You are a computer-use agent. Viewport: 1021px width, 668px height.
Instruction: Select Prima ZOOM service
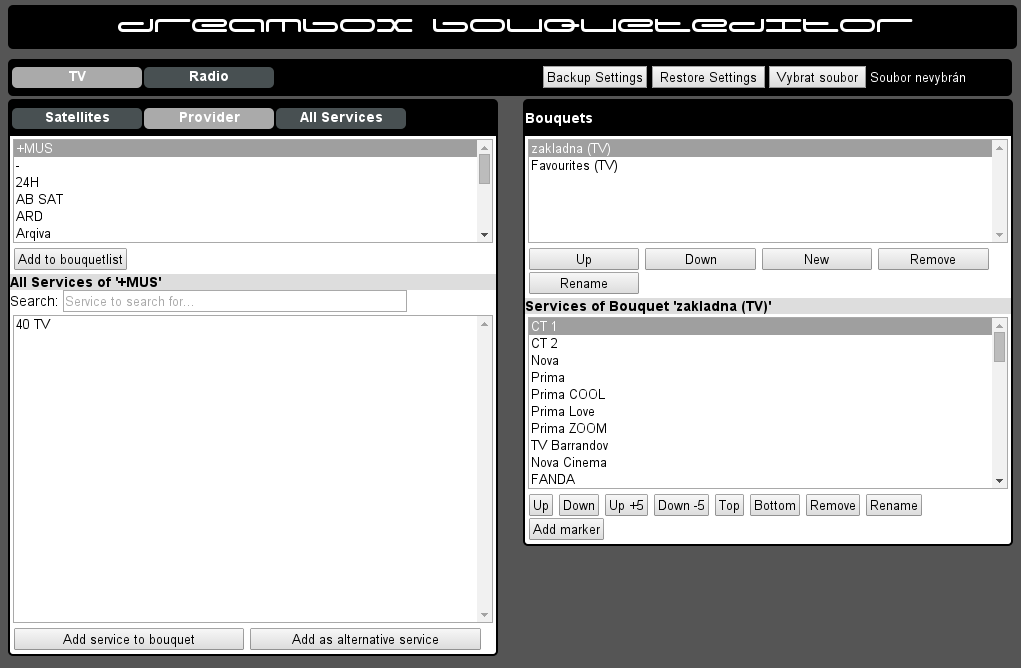coord(760,428)
